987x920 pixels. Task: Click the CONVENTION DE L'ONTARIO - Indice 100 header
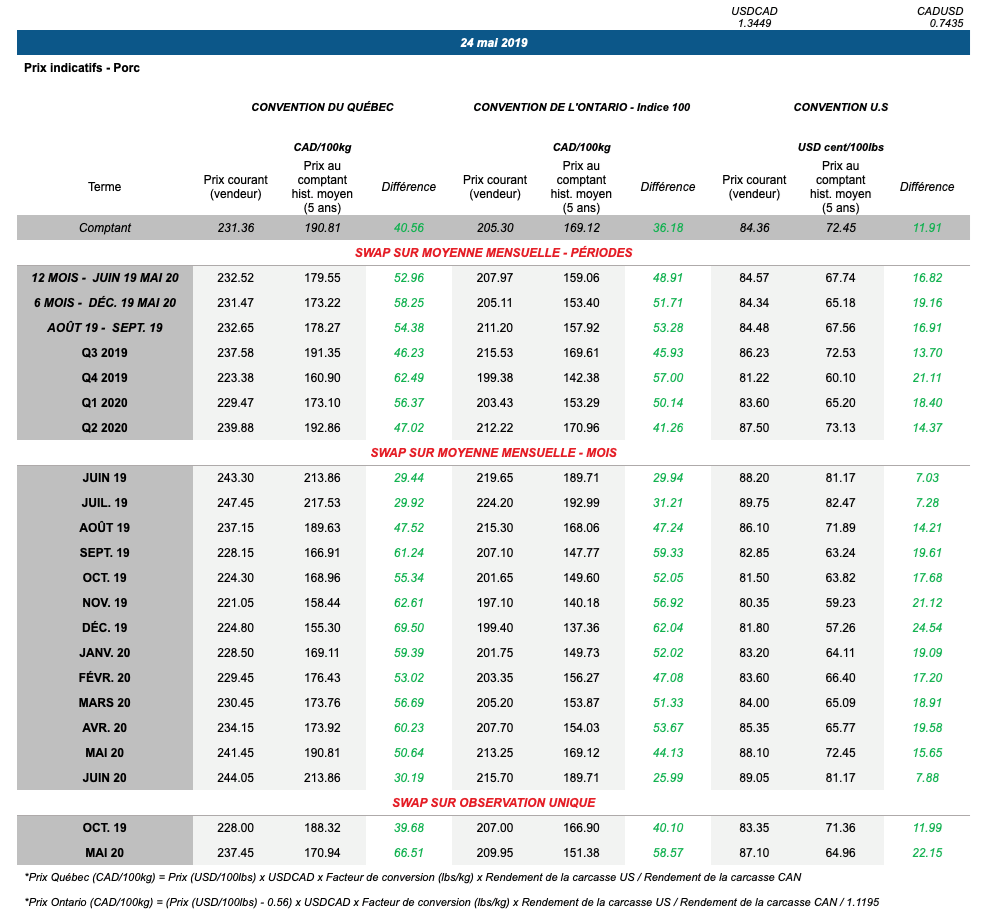(581, 107)
